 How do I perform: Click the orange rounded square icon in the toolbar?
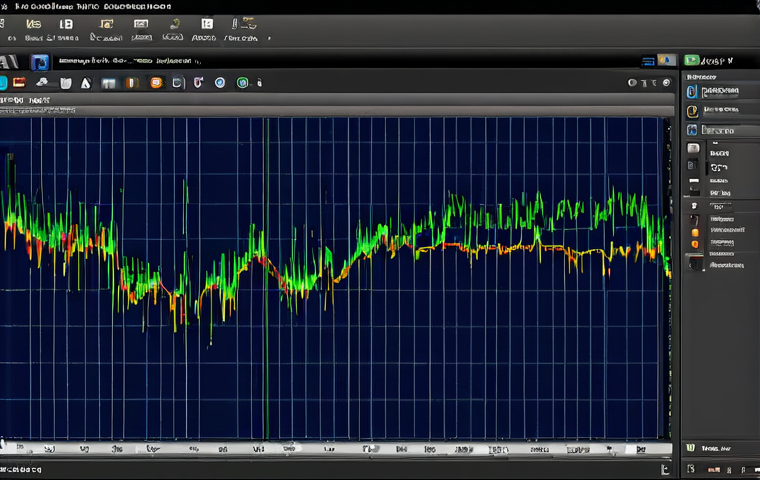(x=156, y=83)
